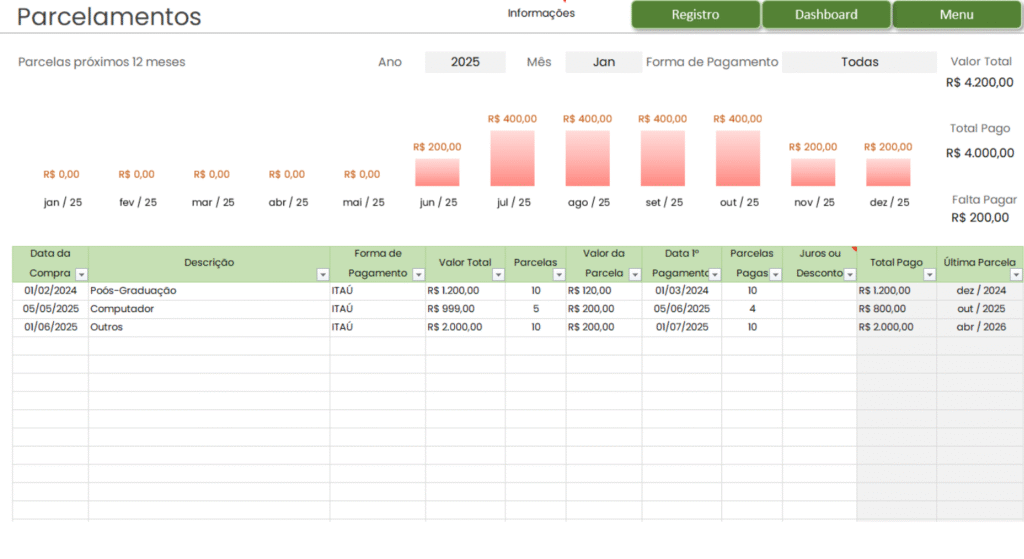
Task: Open the Data da Compra filter arrow
Action: point(82,274)
